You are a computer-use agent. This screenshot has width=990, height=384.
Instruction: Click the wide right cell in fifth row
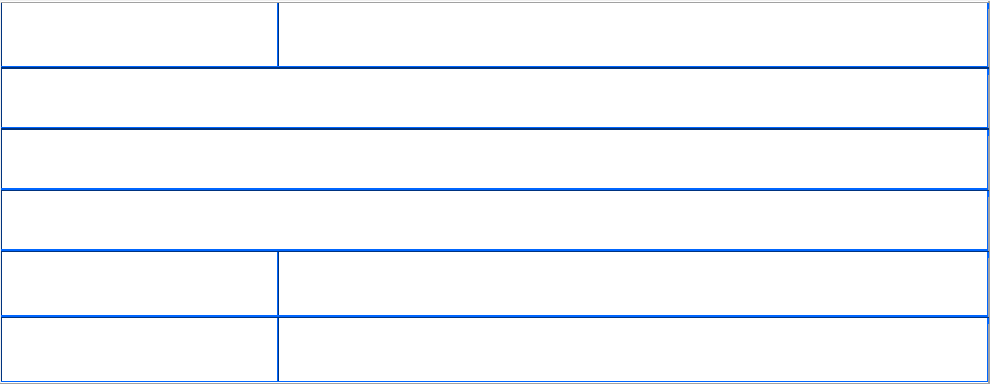(x=633, y=284)
